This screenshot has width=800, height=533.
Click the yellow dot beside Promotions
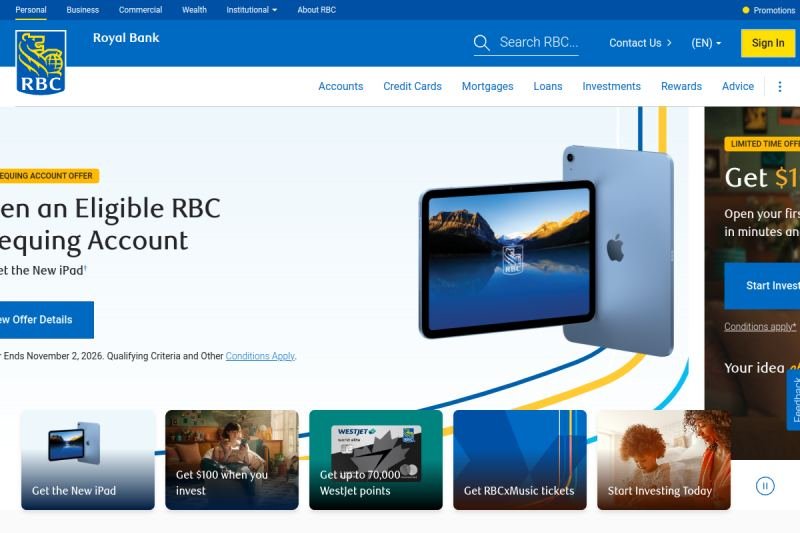745,10
